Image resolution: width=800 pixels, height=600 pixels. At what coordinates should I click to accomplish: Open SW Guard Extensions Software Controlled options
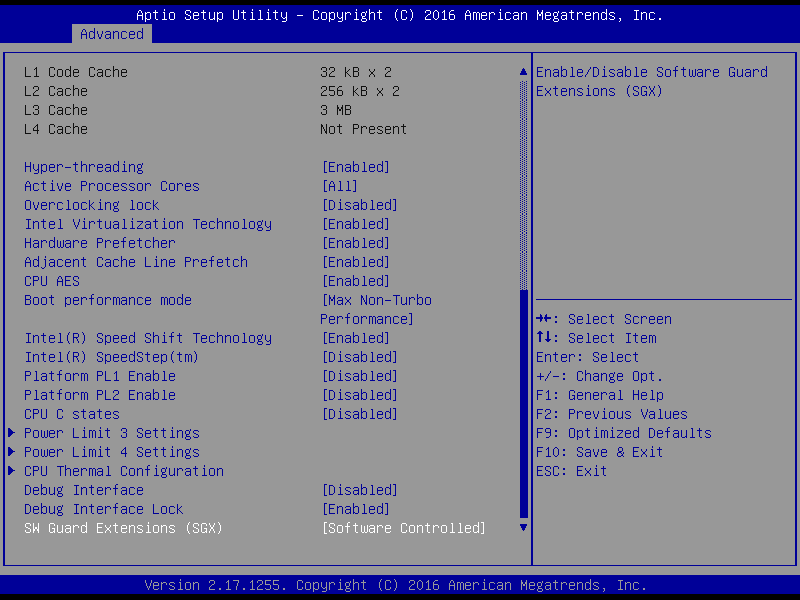point(403,528)
